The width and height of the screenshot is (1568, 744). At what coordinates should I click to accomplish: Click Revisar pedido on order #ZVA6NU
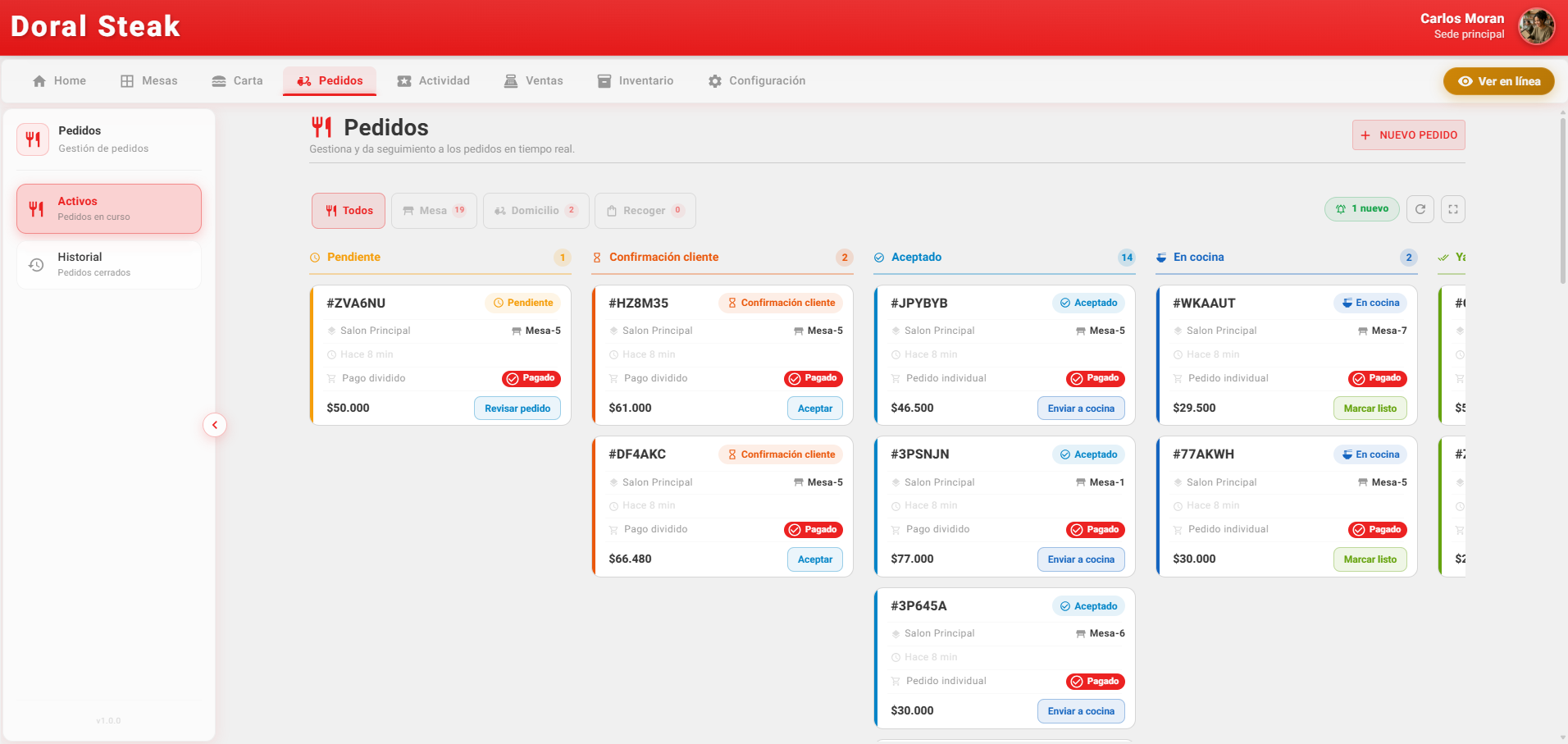coord(517,409)
